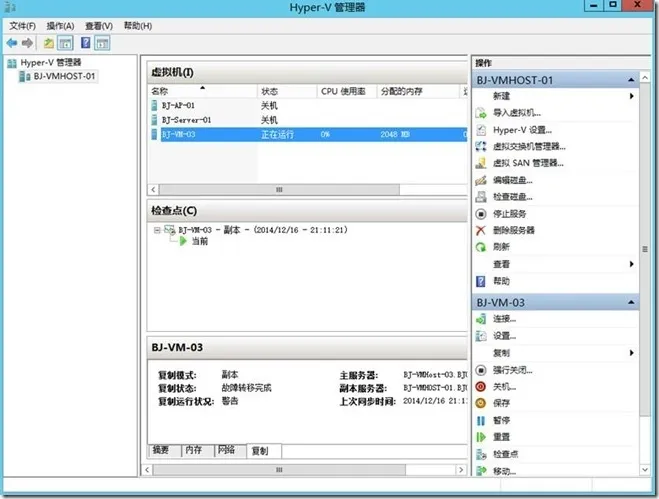Open the 查看(V) menu
Viewport: 659px width, 499px height.
pos(99,26)
